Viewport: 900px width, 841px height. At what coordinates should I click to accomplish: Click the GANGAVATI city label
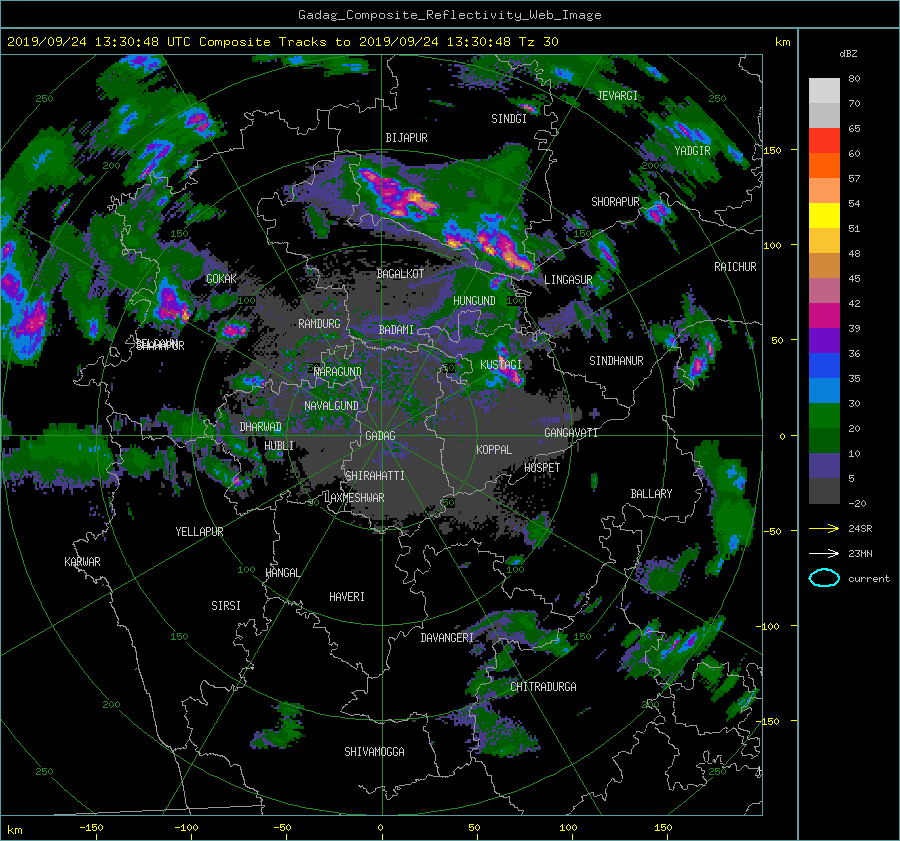[x=571, y=433]
